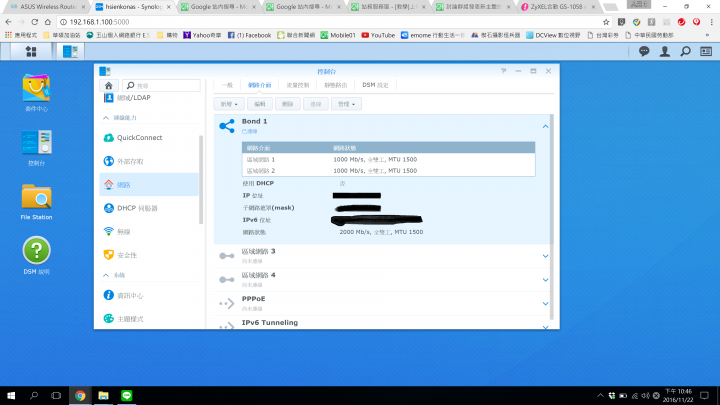Select the highlighted Network item in sidebar
The image size is (720, 405).
click(x=149, y=185)
